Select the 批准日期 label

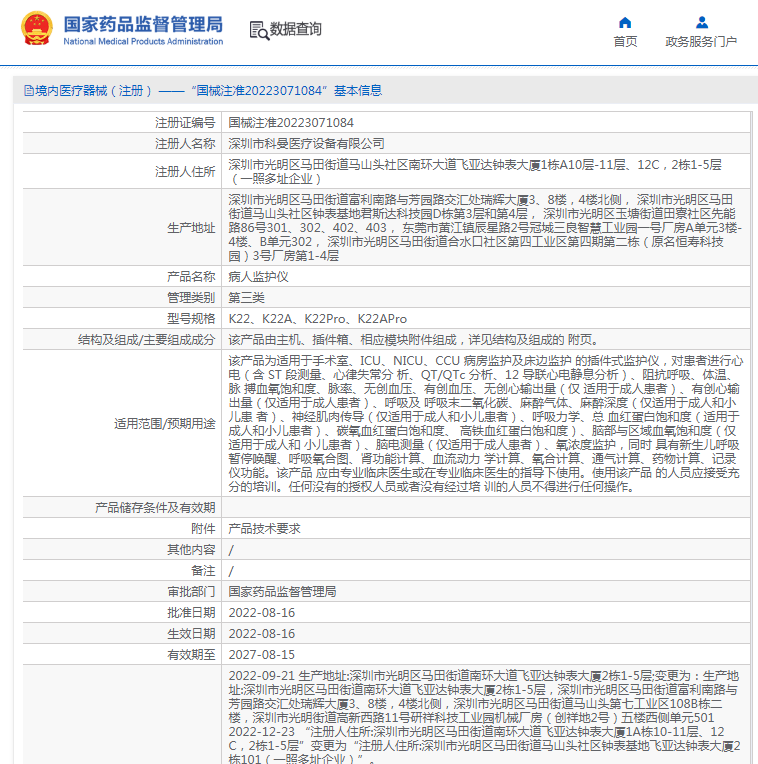click(x=191, y=612)
